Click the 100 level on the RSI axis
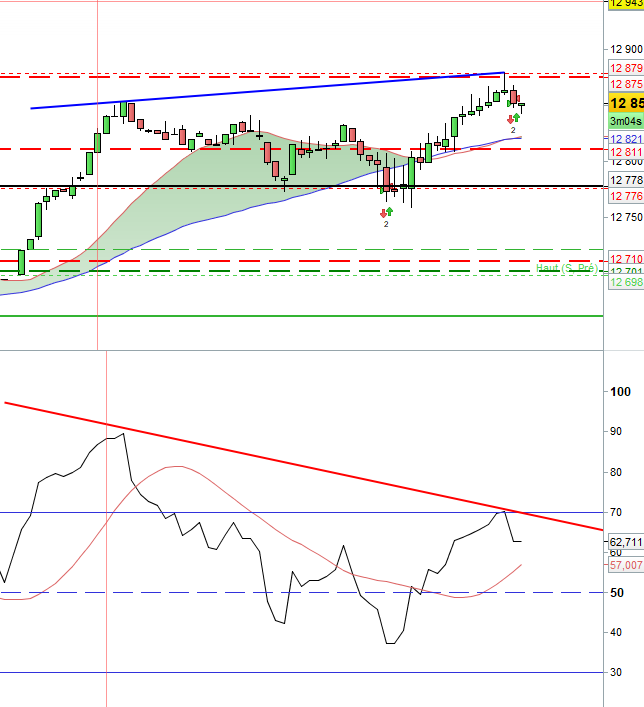The width and height of the screenshot is (644, 707). (x=620, y=392)
